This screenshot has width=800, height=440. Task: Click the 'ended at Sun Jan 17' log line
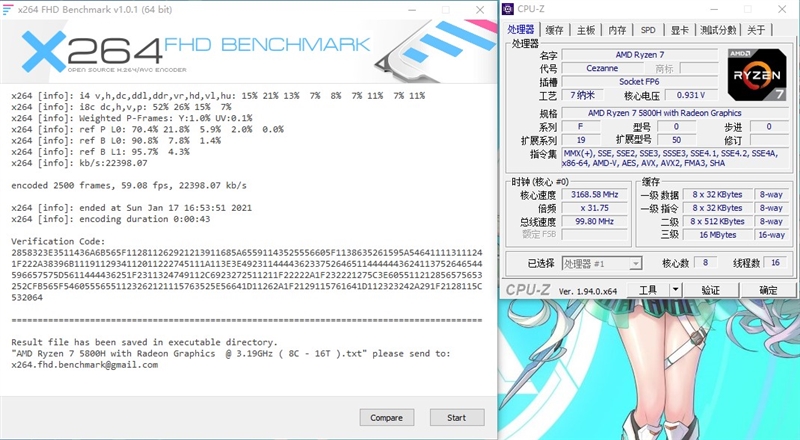tap(132, 208)
